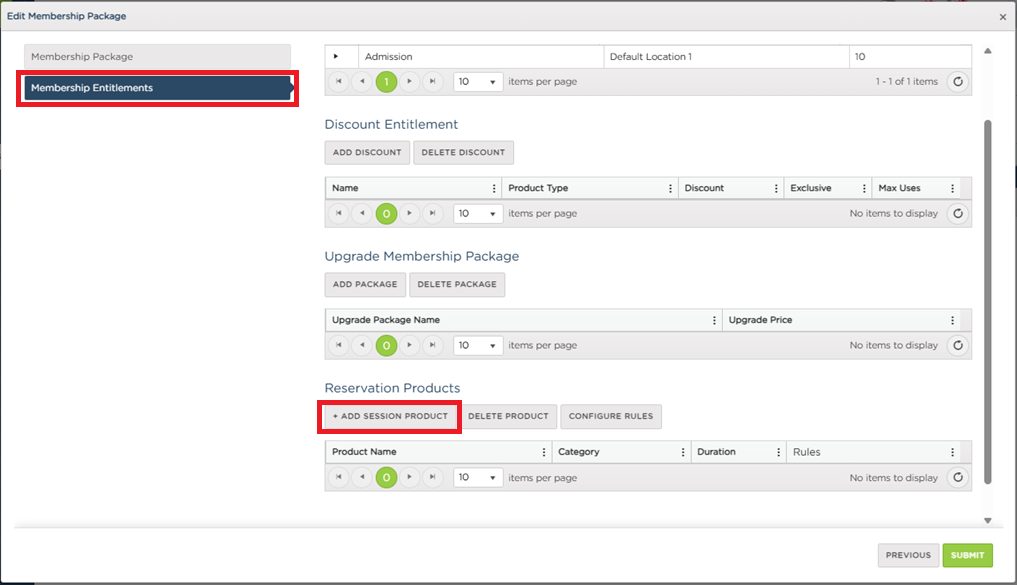Click the Admission cell in entitlement row
The width and height of the screenshot is (1017, 585).
coord(481,56)
